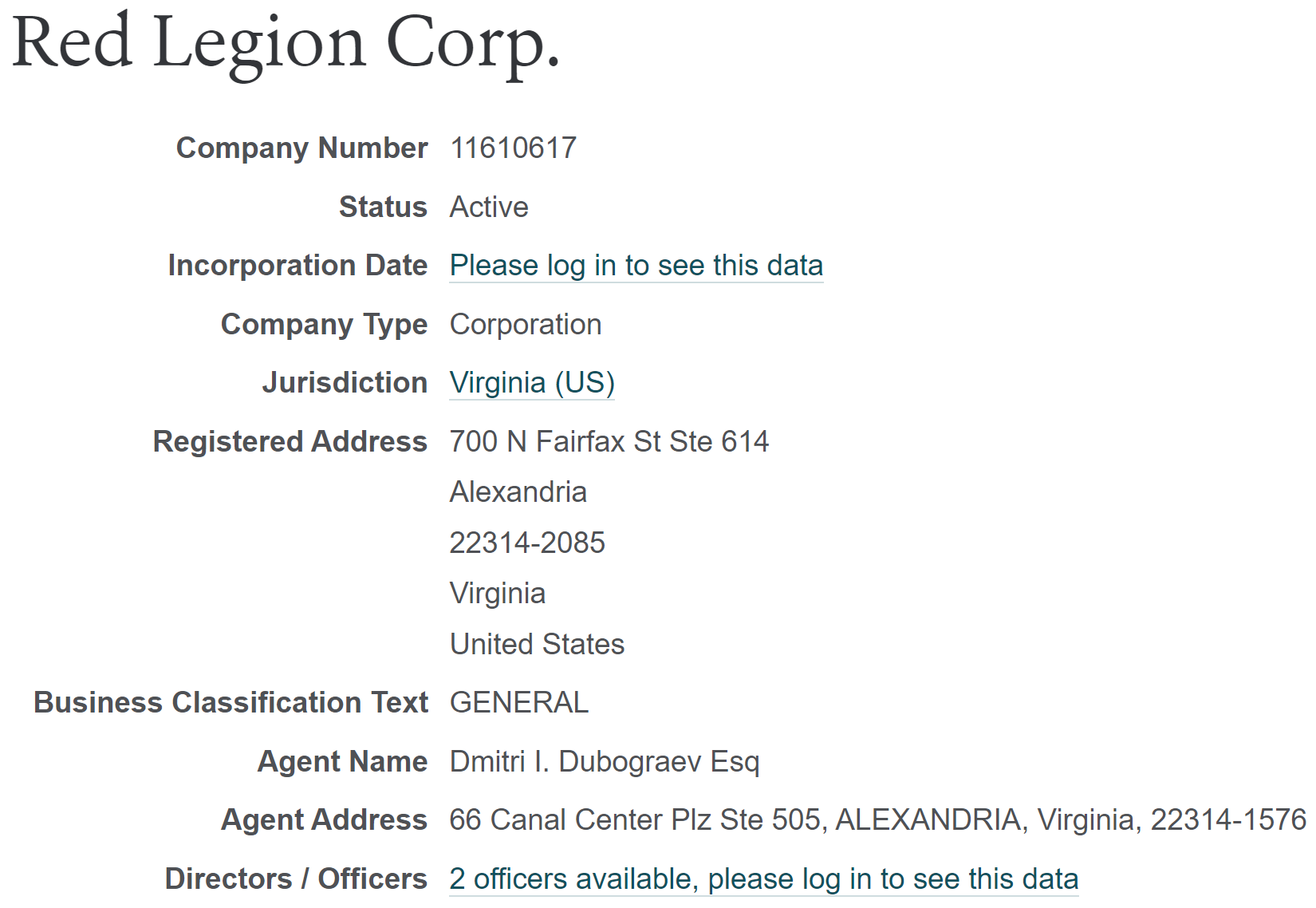Open the Virginia (US) jurisdiction link
Screen dimensions: 1316x908
point(532,383)
